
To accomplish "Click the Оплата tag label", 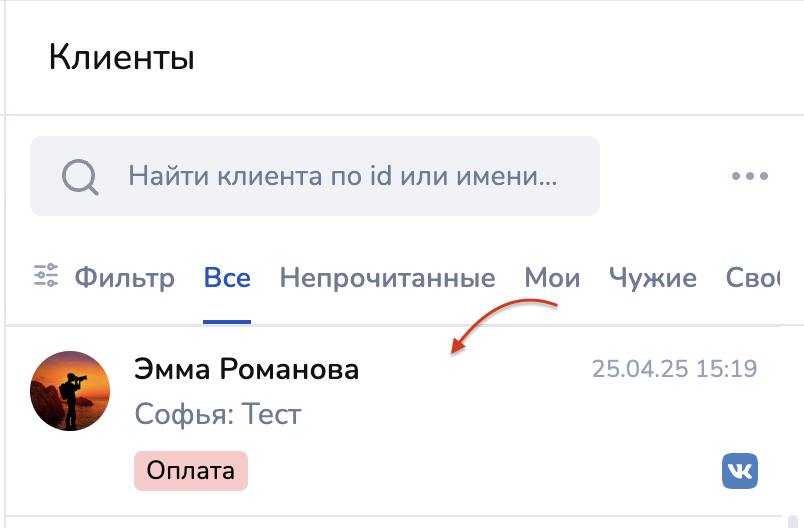I will [191, 471].
